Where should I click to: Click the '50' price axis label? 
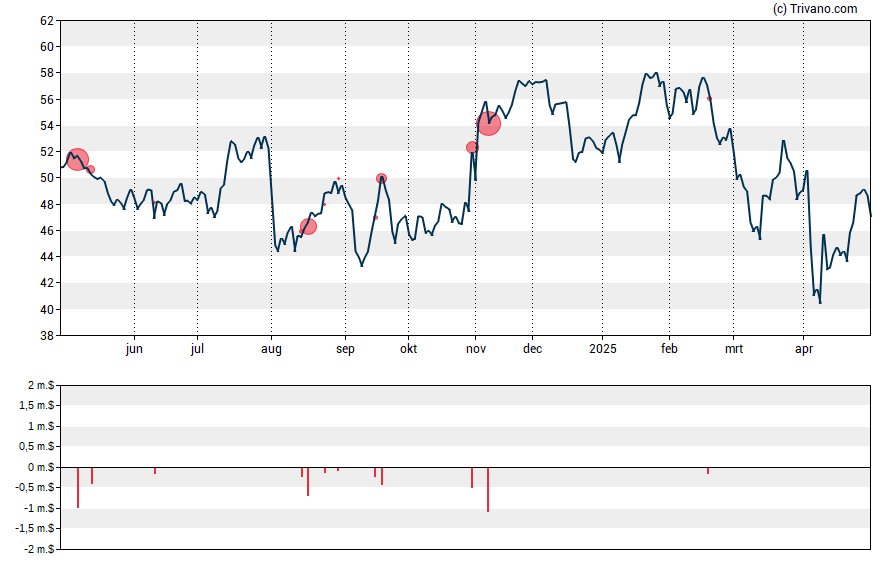point(47,178)
